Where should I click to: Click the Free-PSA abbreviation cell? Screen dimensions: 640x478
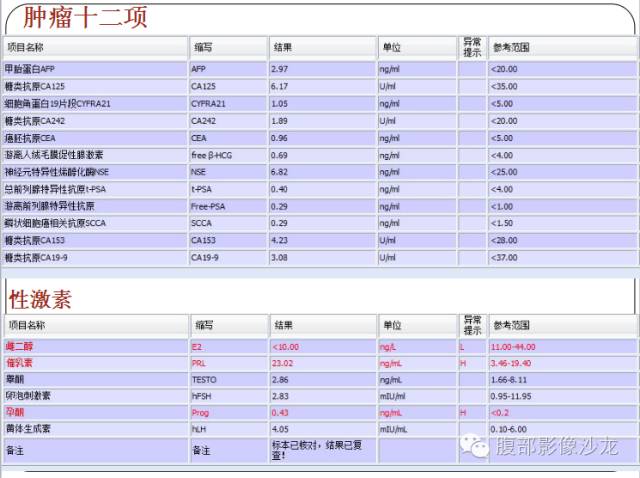208,206
